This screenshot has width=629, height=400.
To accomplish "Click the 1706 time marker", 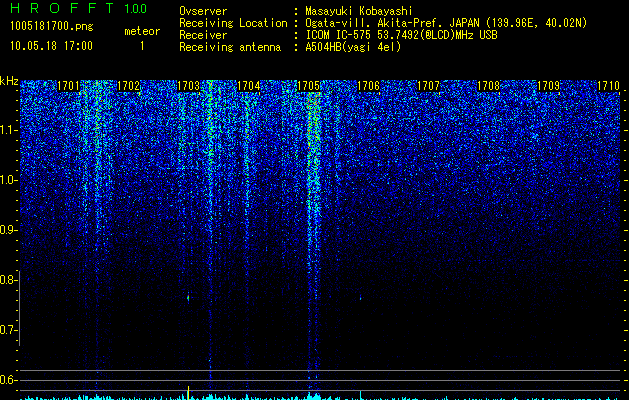I will 368,86.
